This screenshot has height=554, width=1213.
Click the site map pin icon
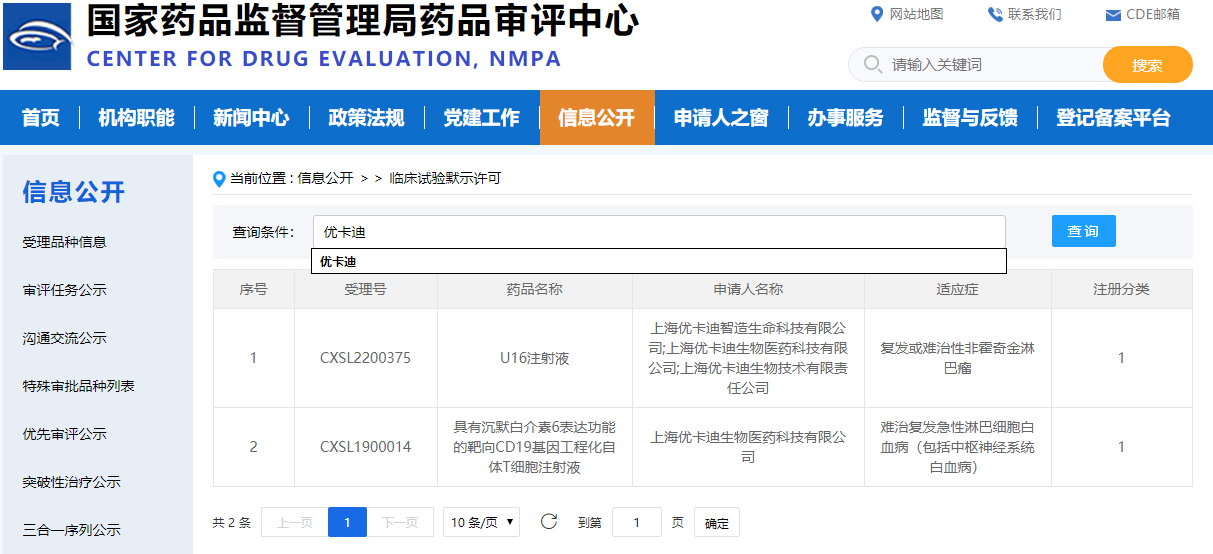click(877, 14)
